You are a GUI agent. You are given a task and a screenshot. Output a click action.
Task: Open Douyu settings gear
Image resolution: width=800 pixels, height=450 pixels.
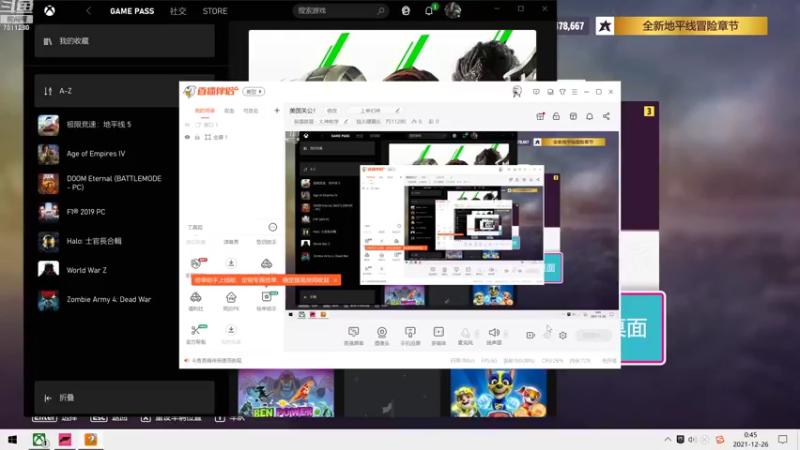(x=563, y=335)
